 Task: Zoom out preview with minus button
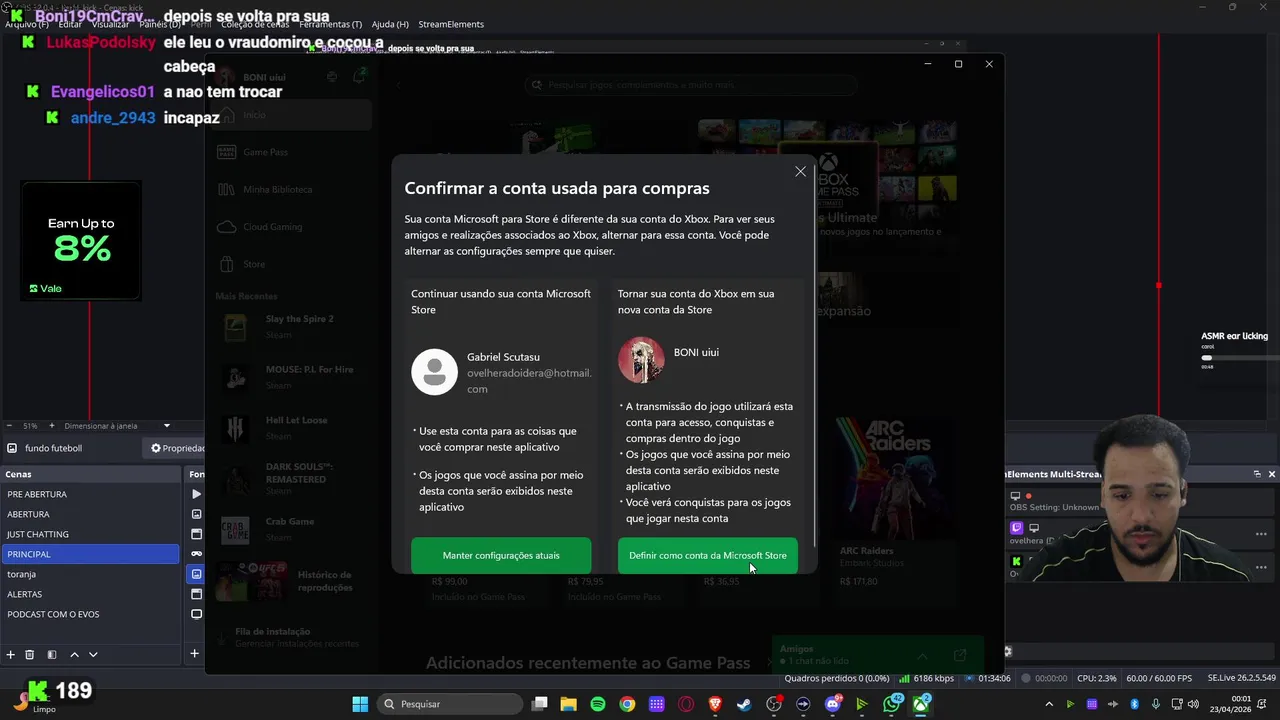click(x=9, y=426)
